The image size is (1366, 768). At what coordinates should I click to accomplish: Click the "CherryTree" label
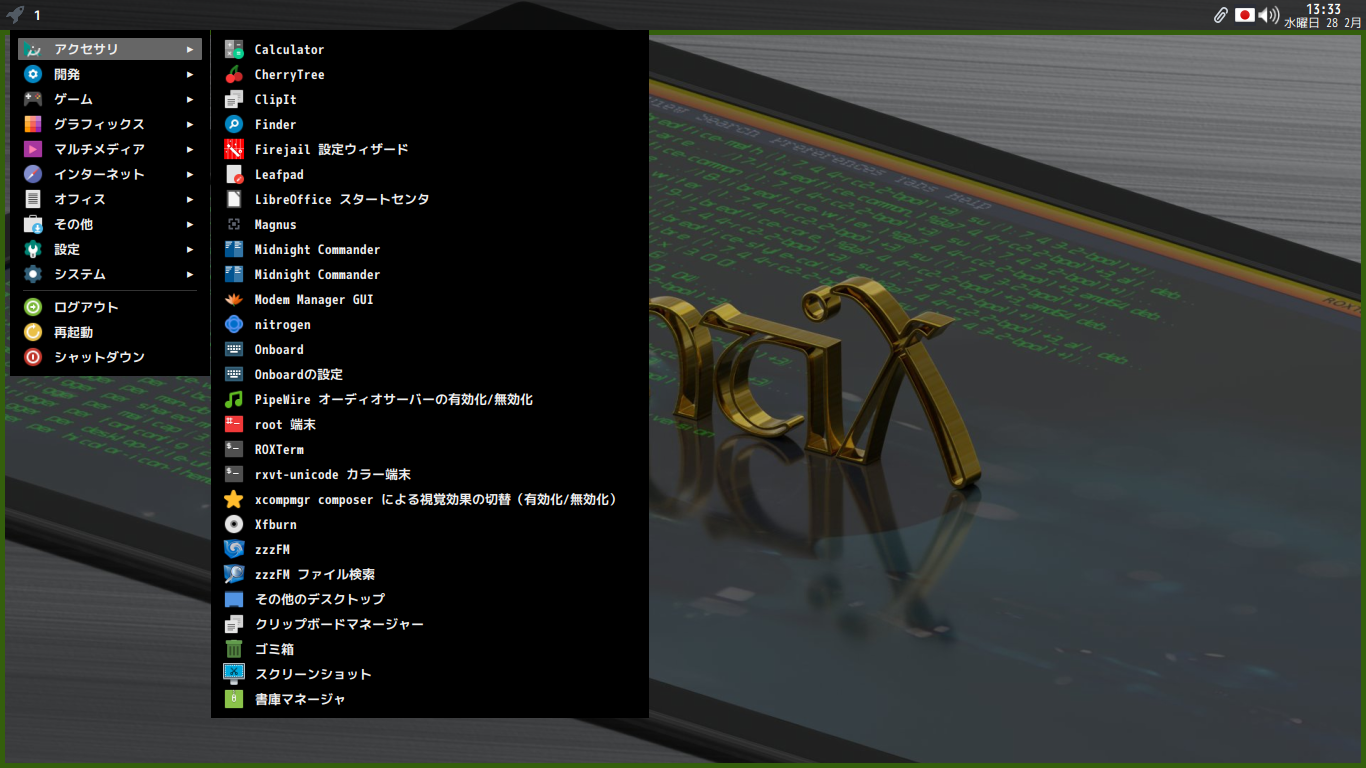(x=290, y=74)
